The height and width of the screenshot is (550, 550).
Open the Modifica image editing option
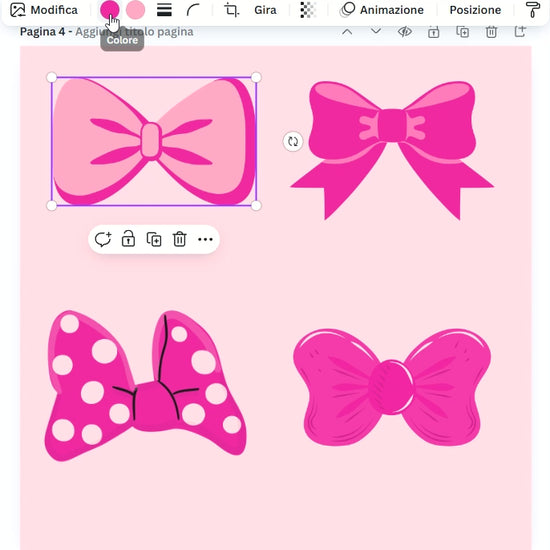coord(44,10)
